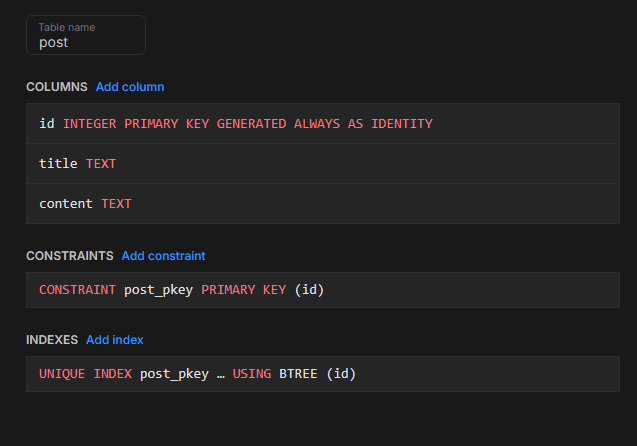Select the id INTEGER PRIMARY KEY column row
Screen dimensions: 637x446
(x=323, y=123)
